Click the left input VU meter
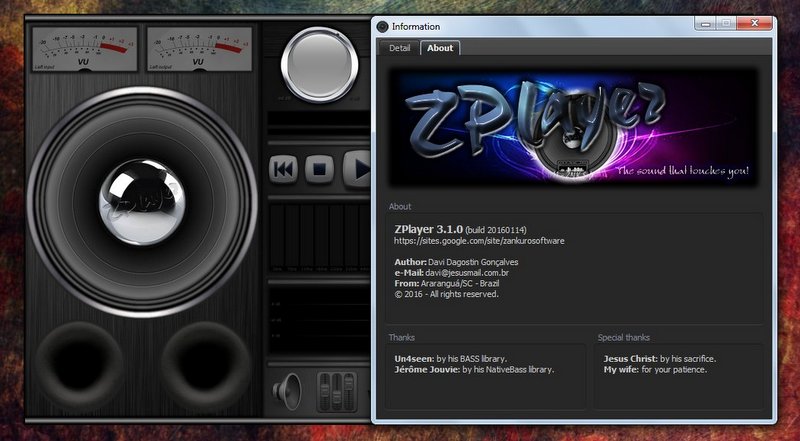The width and height of the screenshot is (800, 441). point(85,49)
